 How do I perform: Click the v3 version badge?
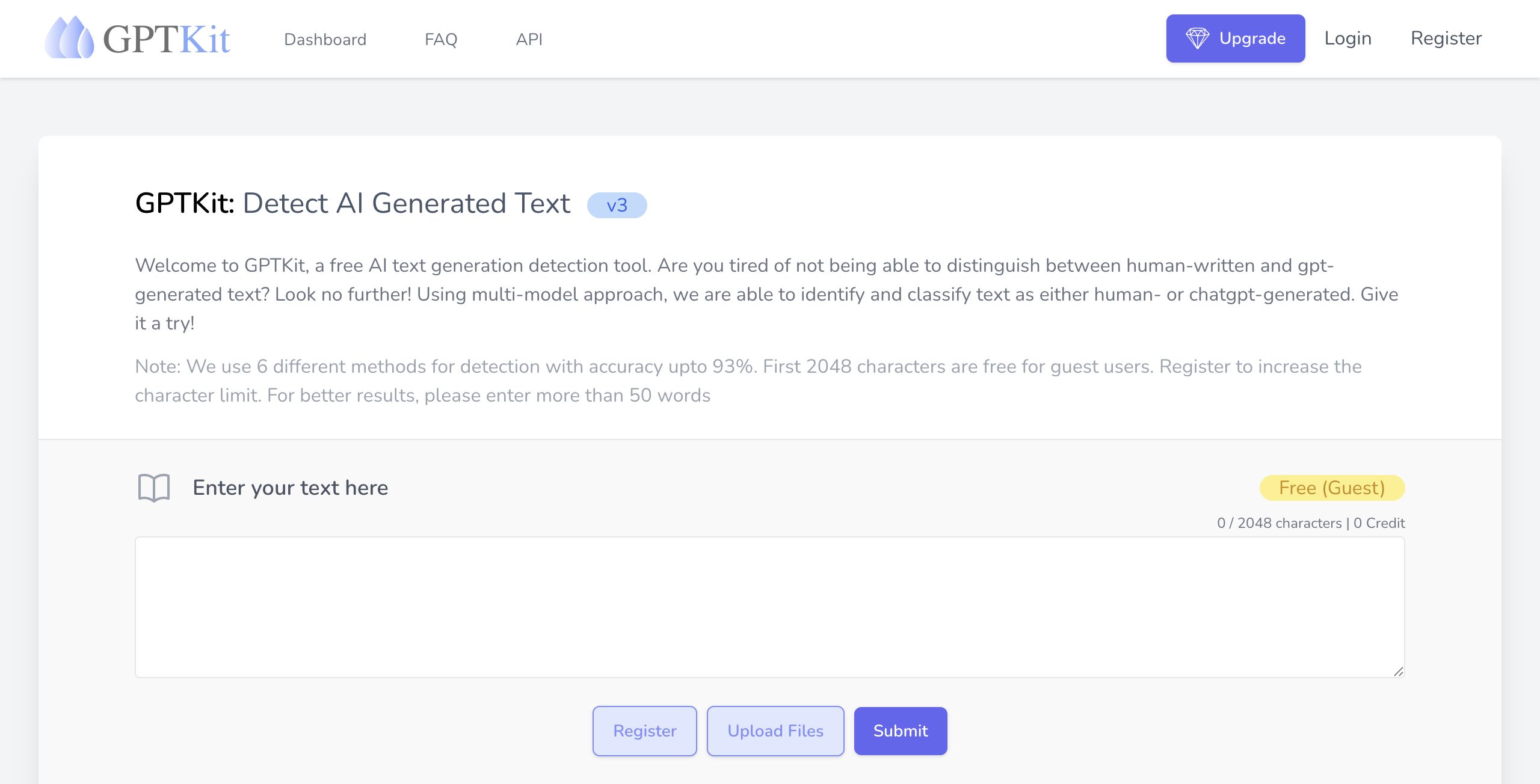point(617,205)
